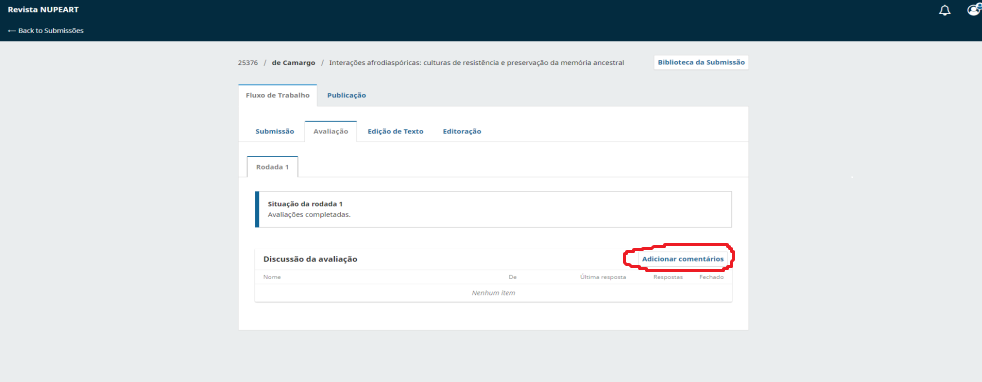This screenshot has width=982, height=382.
Task: Open the user profile icon
Action: click(974, 10)
